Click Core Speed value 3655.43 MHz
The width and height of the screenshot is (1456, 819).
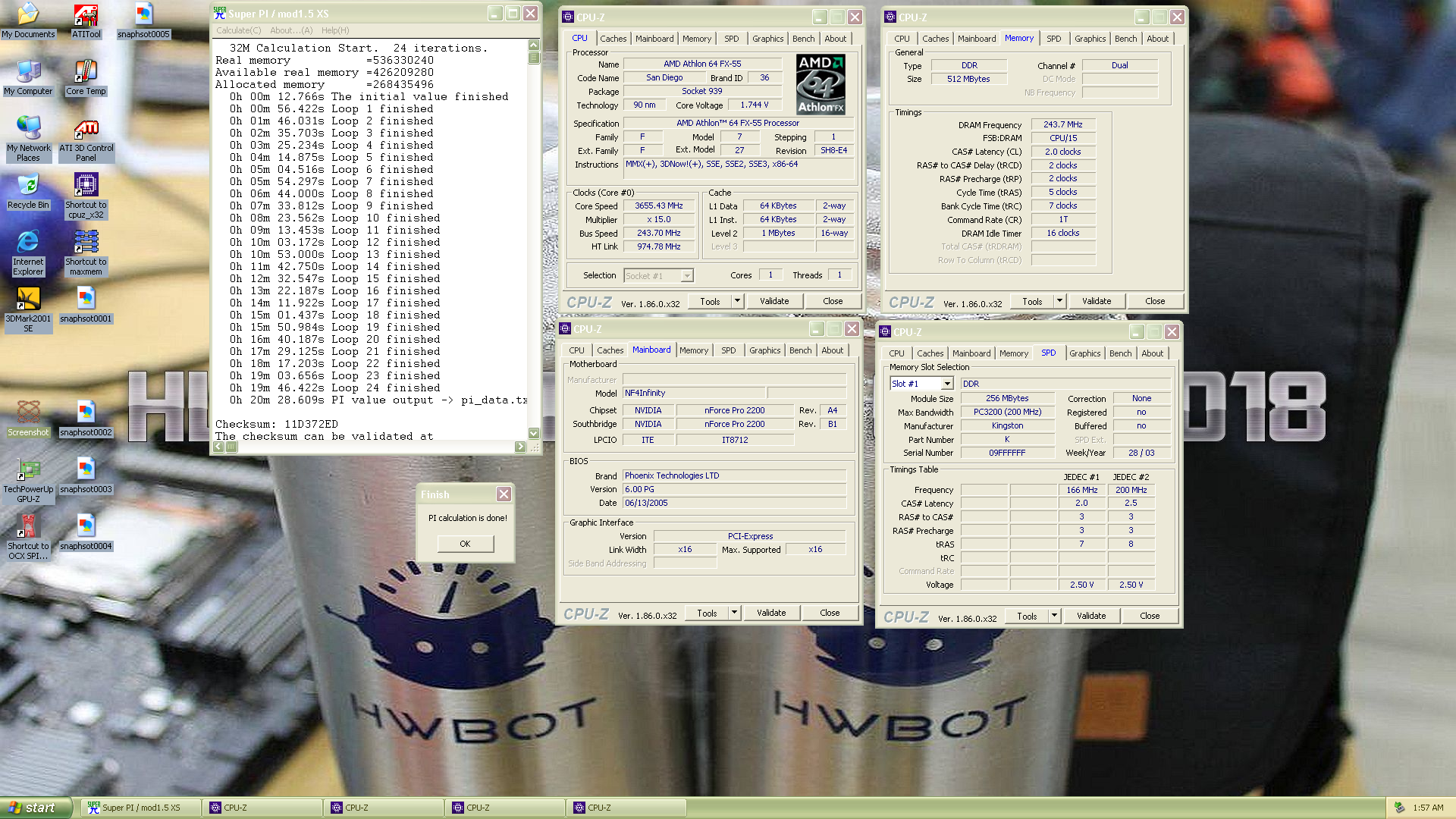click(x=659, y=206)
